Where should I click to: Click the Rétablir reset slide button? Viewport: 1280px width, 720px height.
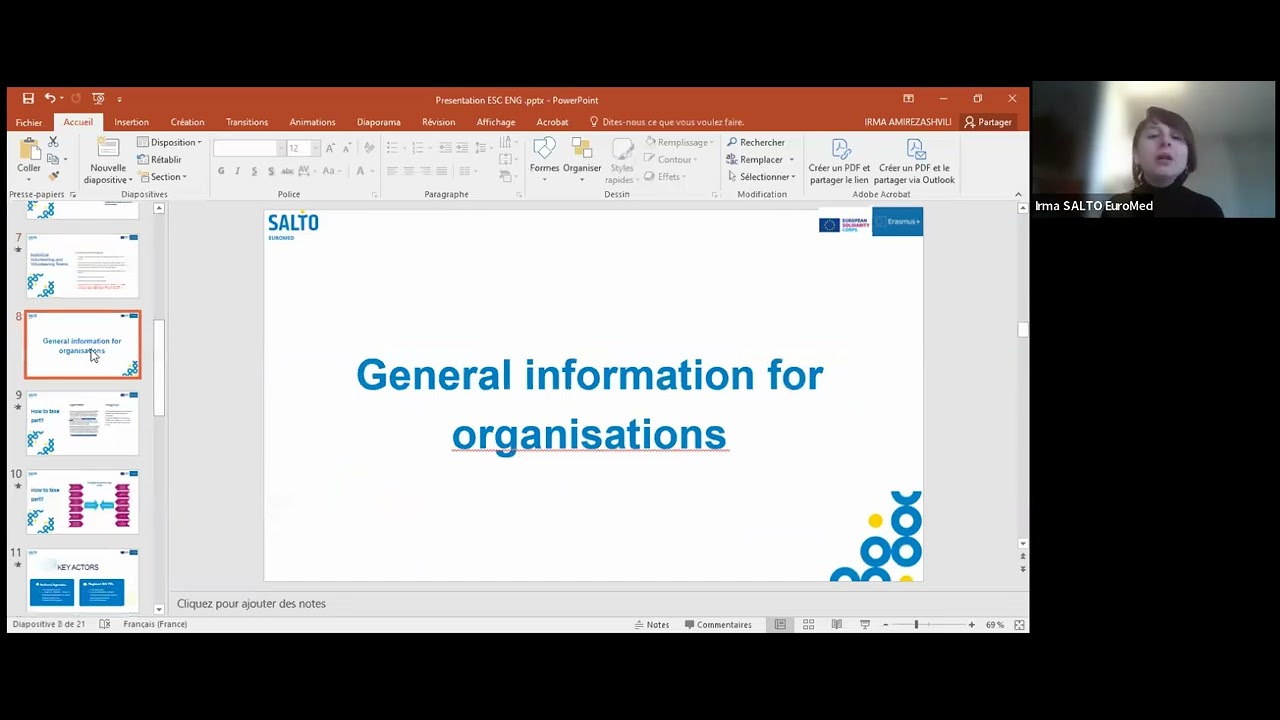tap(160, 159)
